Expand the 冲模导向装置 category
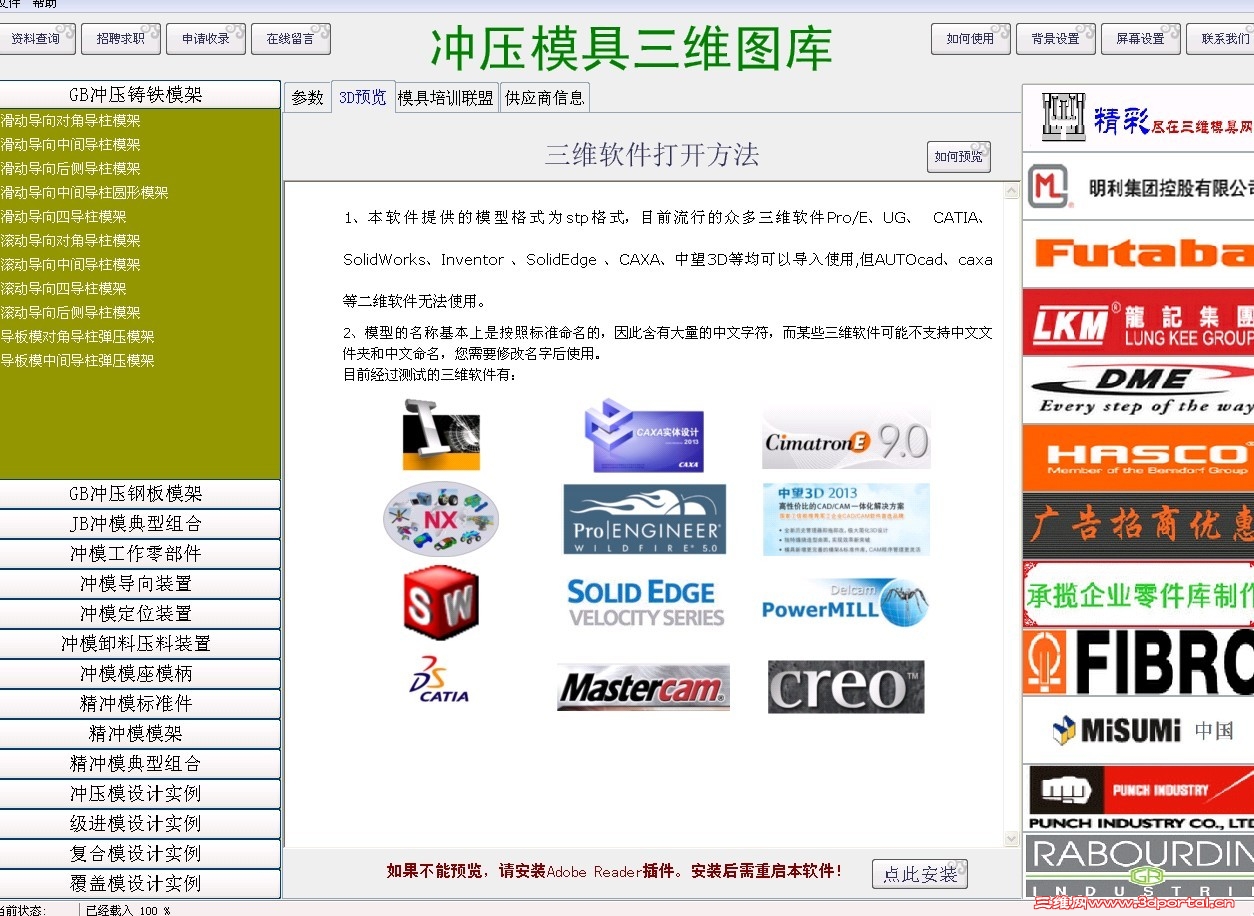The image size is (1254, 916). point(138,584)
